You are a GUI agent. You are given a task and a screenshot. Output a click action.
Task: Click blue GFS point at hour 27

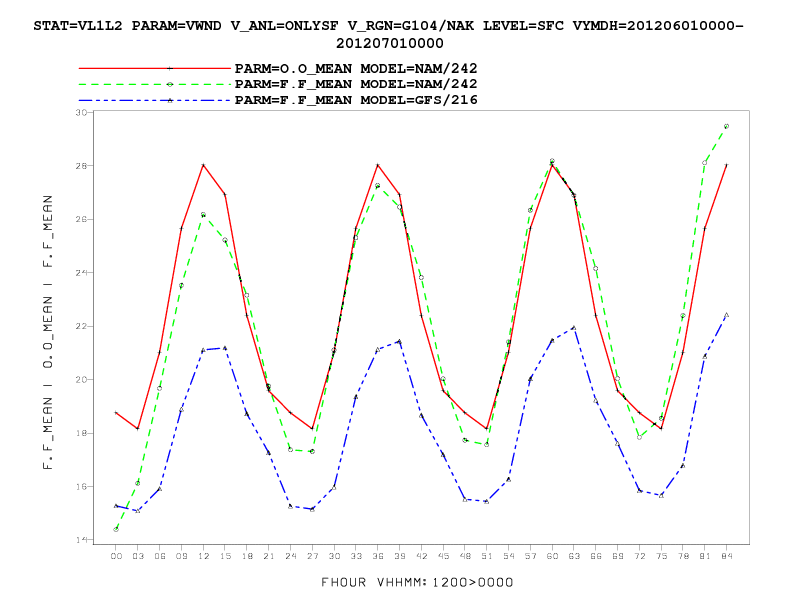tap(312, 509)
